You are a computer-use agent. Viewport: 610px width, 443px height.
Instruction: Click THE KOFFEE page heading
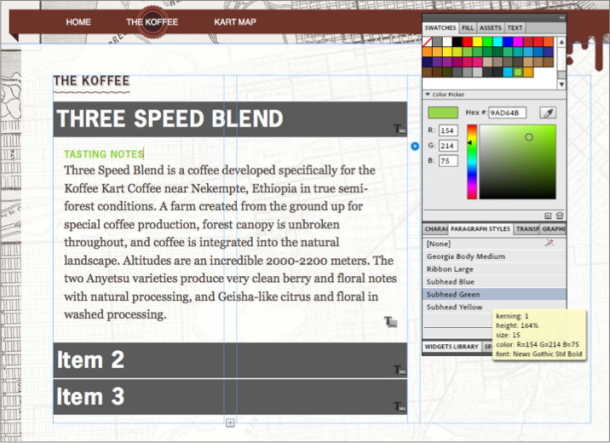(x=91, y=81)
